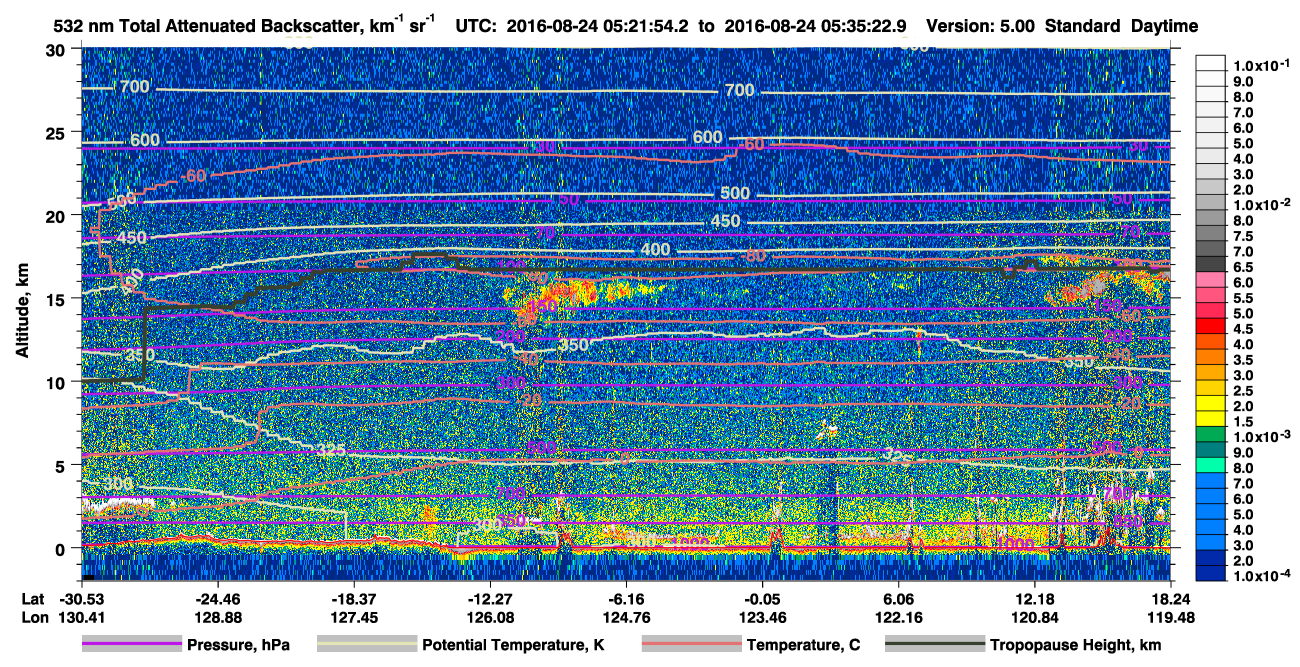Viewport: 1300px width, 667px height.
Task: Click the colorbar label '7.5'
Action: point(1243,235)
